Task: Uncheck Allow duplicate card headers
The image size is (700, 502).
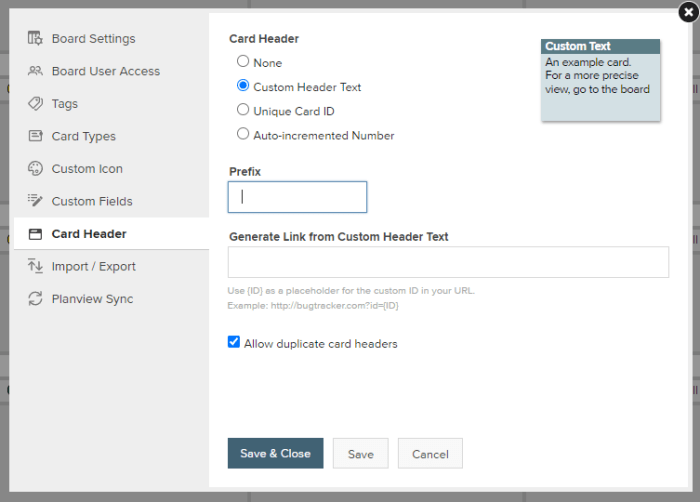Action: click(x=233, y=342)
